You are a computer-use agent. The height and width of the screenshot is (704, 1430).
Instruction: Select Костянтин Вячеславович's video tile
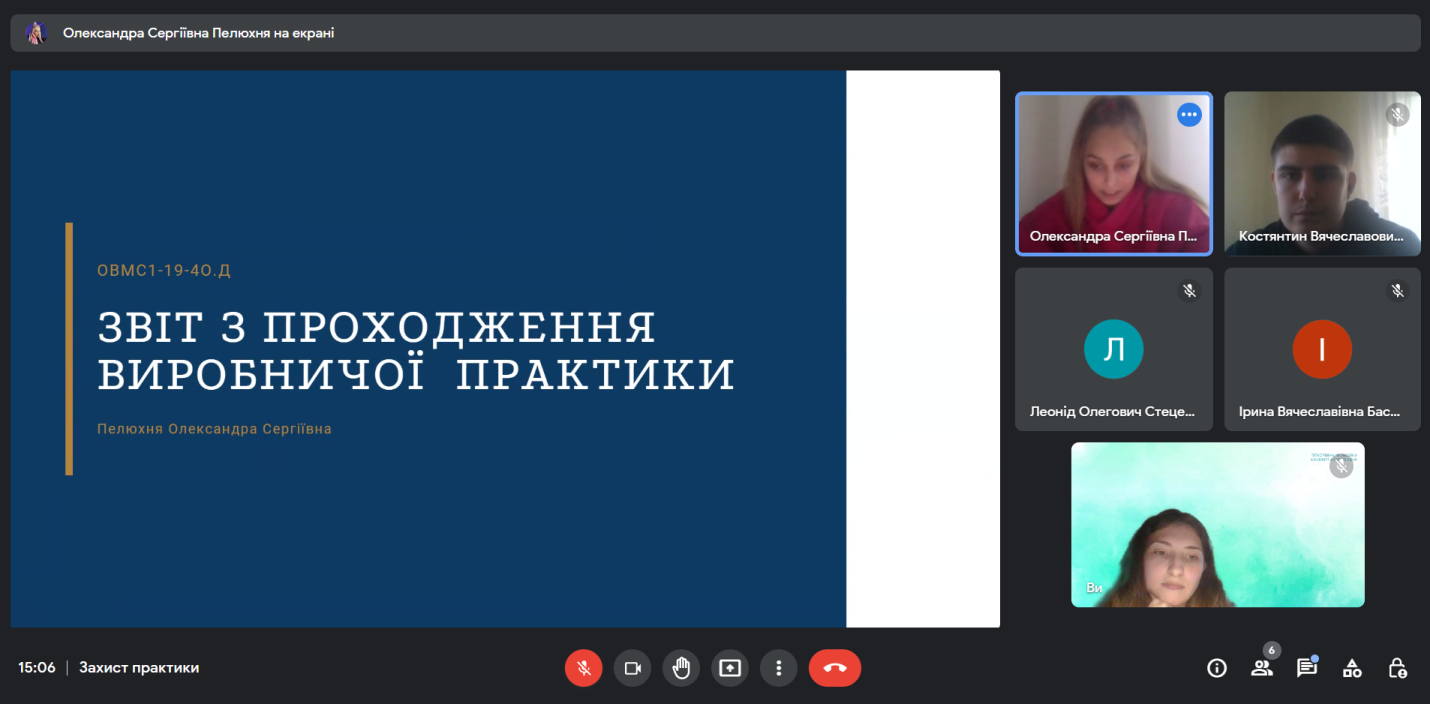tap(1322, 174)
